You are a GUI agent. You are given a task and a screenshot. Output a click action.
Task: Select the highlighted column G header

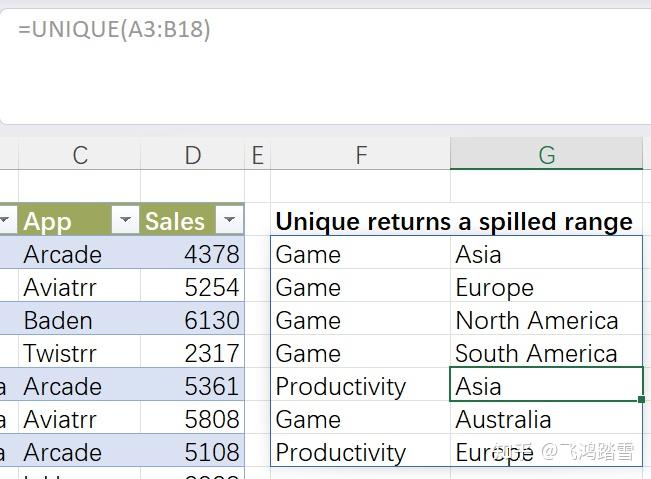[x=546, y=155]
